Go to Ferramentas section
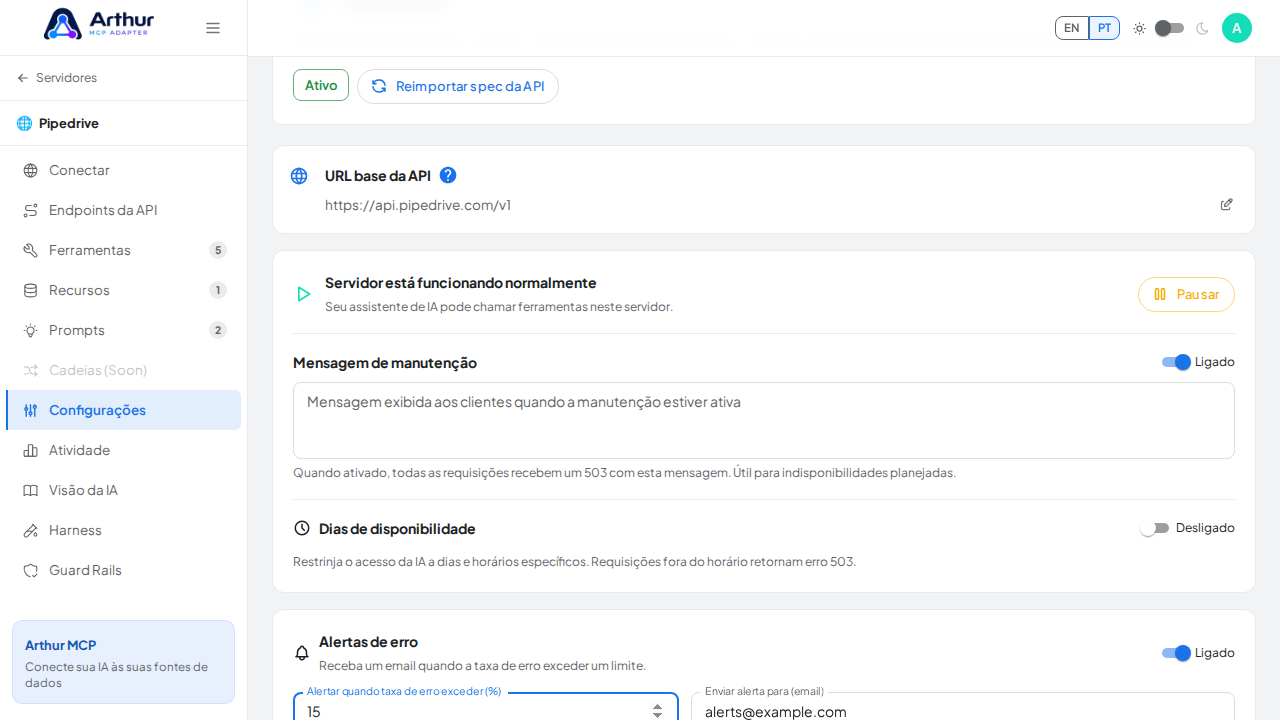 (x=123, y=250)
